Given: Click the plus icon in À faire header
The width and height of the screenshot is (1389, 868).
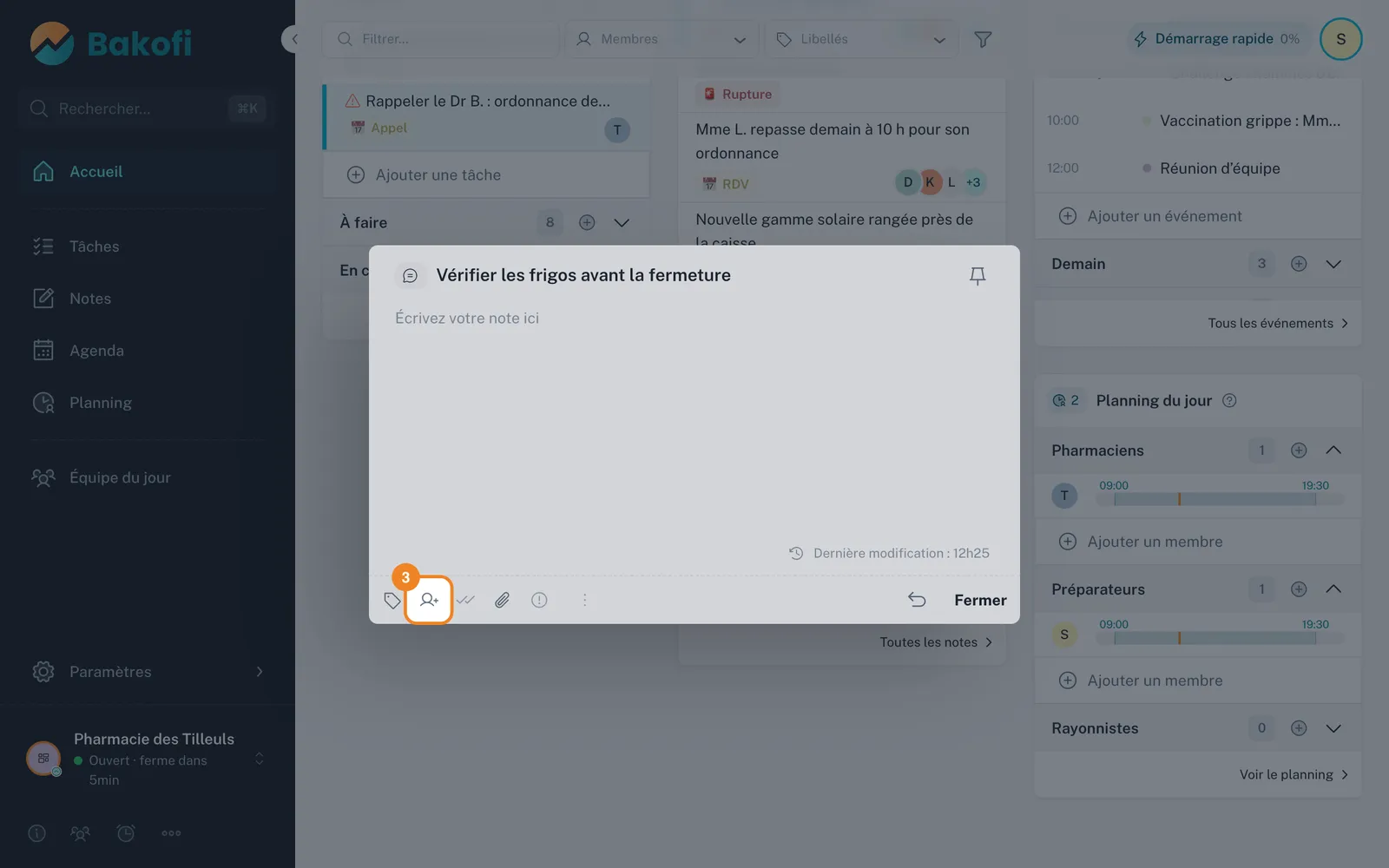Looking at the screenshot, I should click(587, 223).
